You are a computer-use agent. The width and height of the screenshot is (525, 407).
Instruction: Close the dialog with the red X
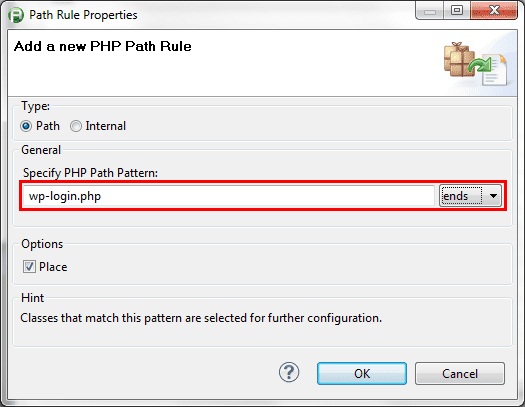pos(494,11)
